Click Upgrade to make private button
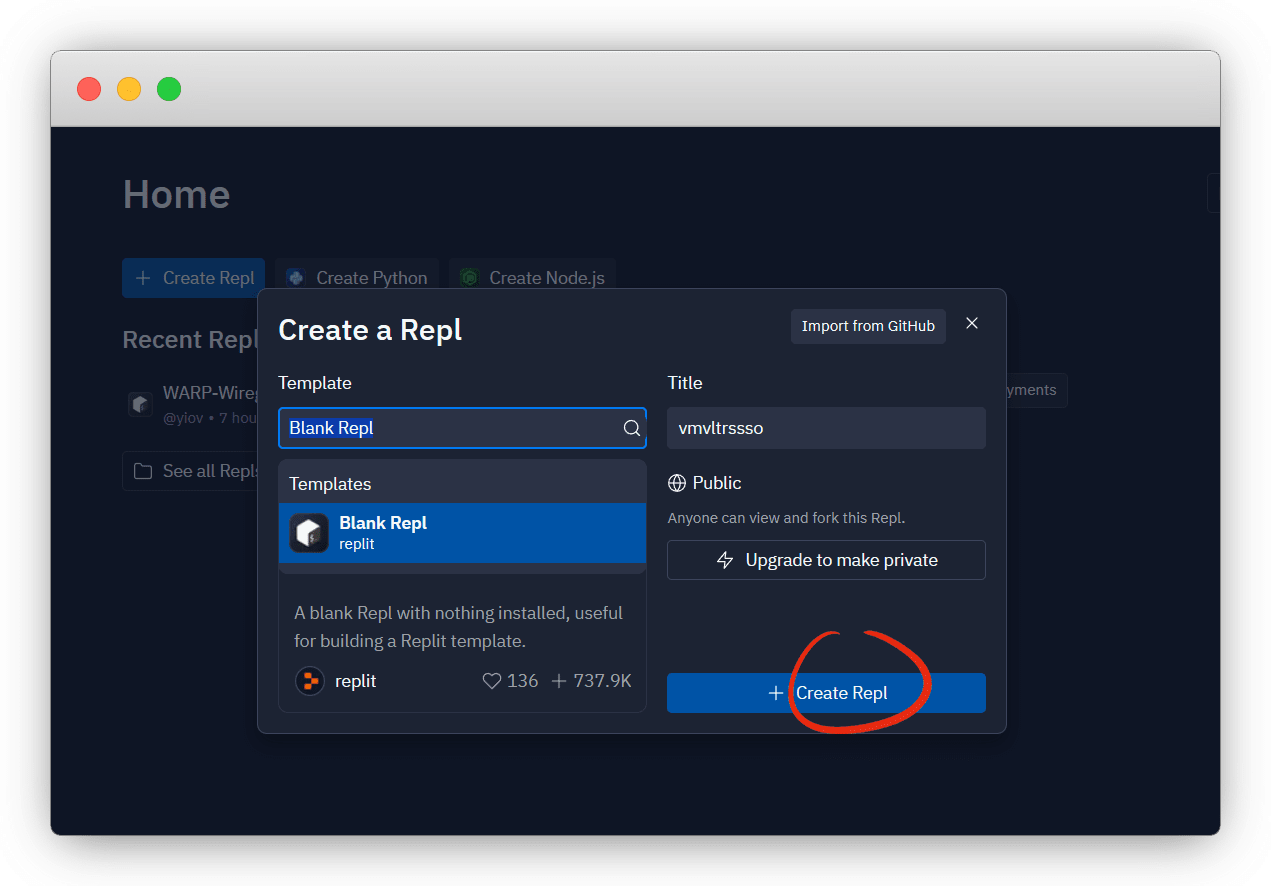1271x886 pixels. 826,560
